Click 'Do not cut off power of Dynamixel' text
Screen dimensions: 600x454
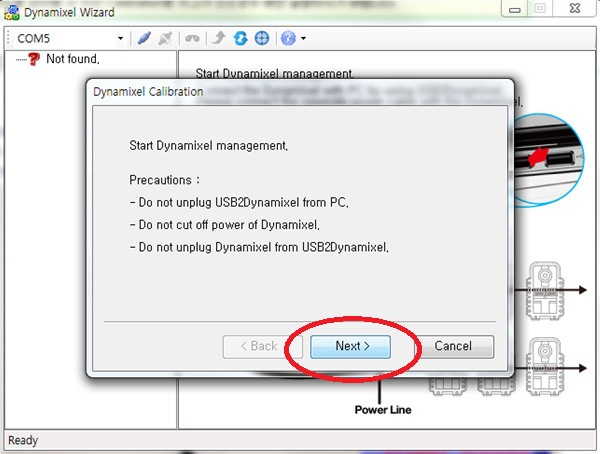[x=225, y=225]
